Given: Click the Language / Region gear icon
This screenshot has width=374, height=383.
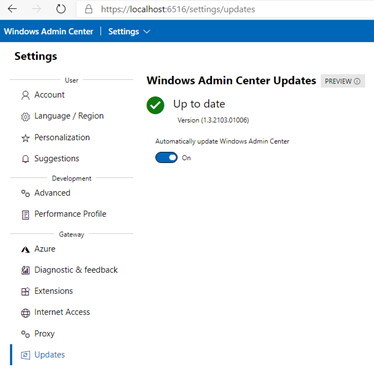Looking at the screenshot, I should tap(25, 117).
